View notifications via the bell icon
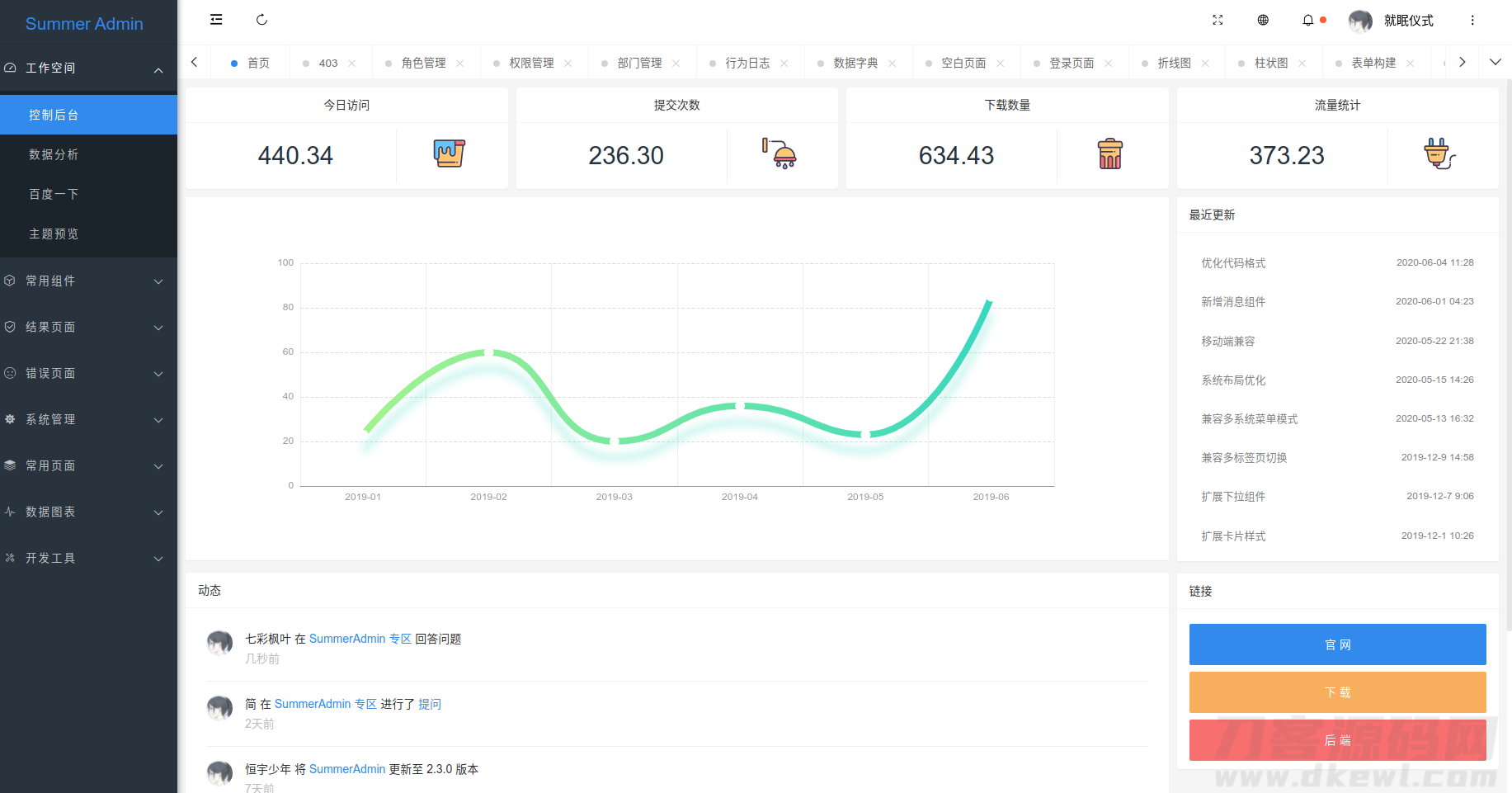Viewport: 1512px width, 793px height. (1310, 20)
